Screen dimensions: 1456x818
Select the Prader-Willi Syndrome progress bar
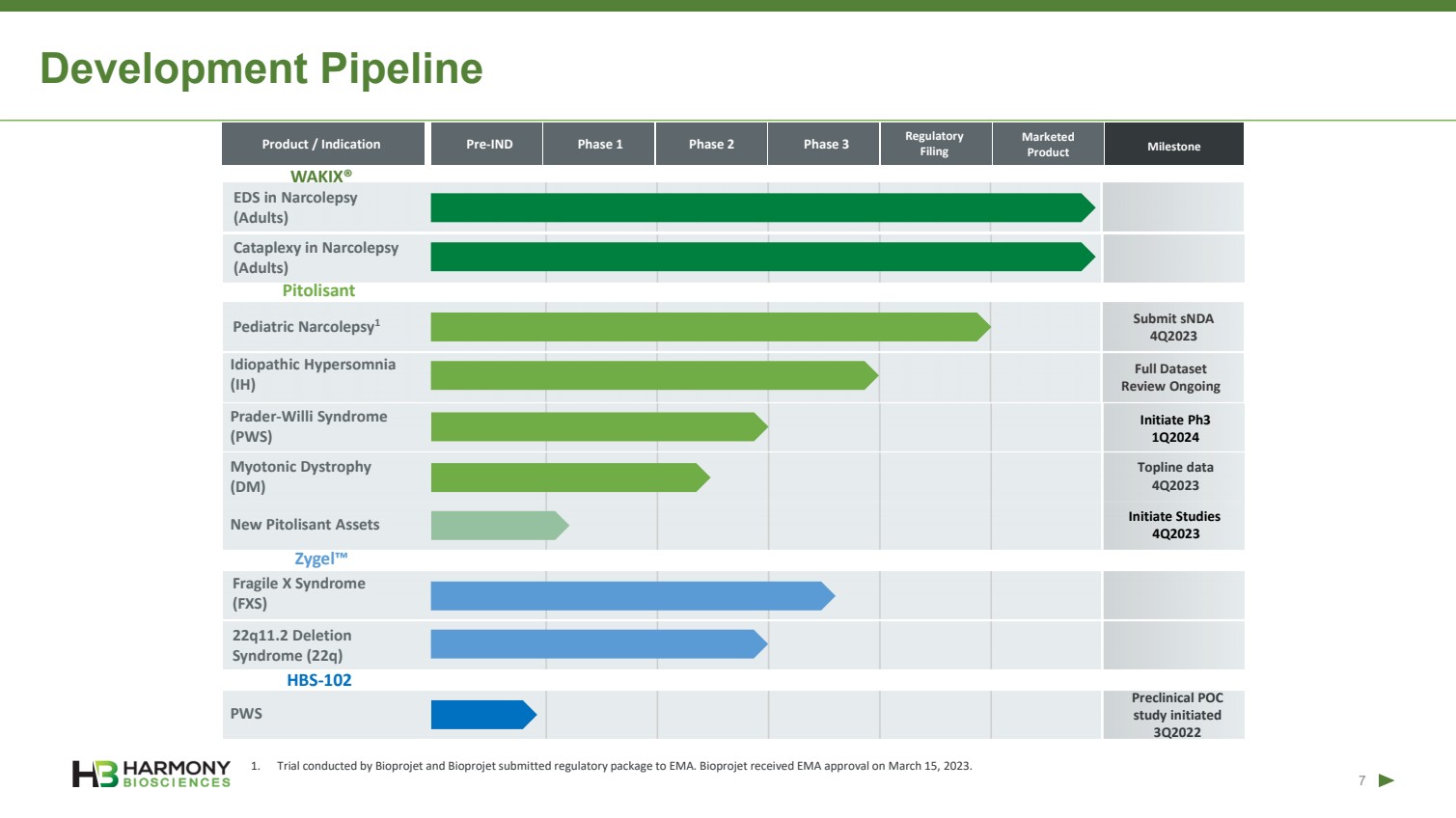tap(599, 426)
